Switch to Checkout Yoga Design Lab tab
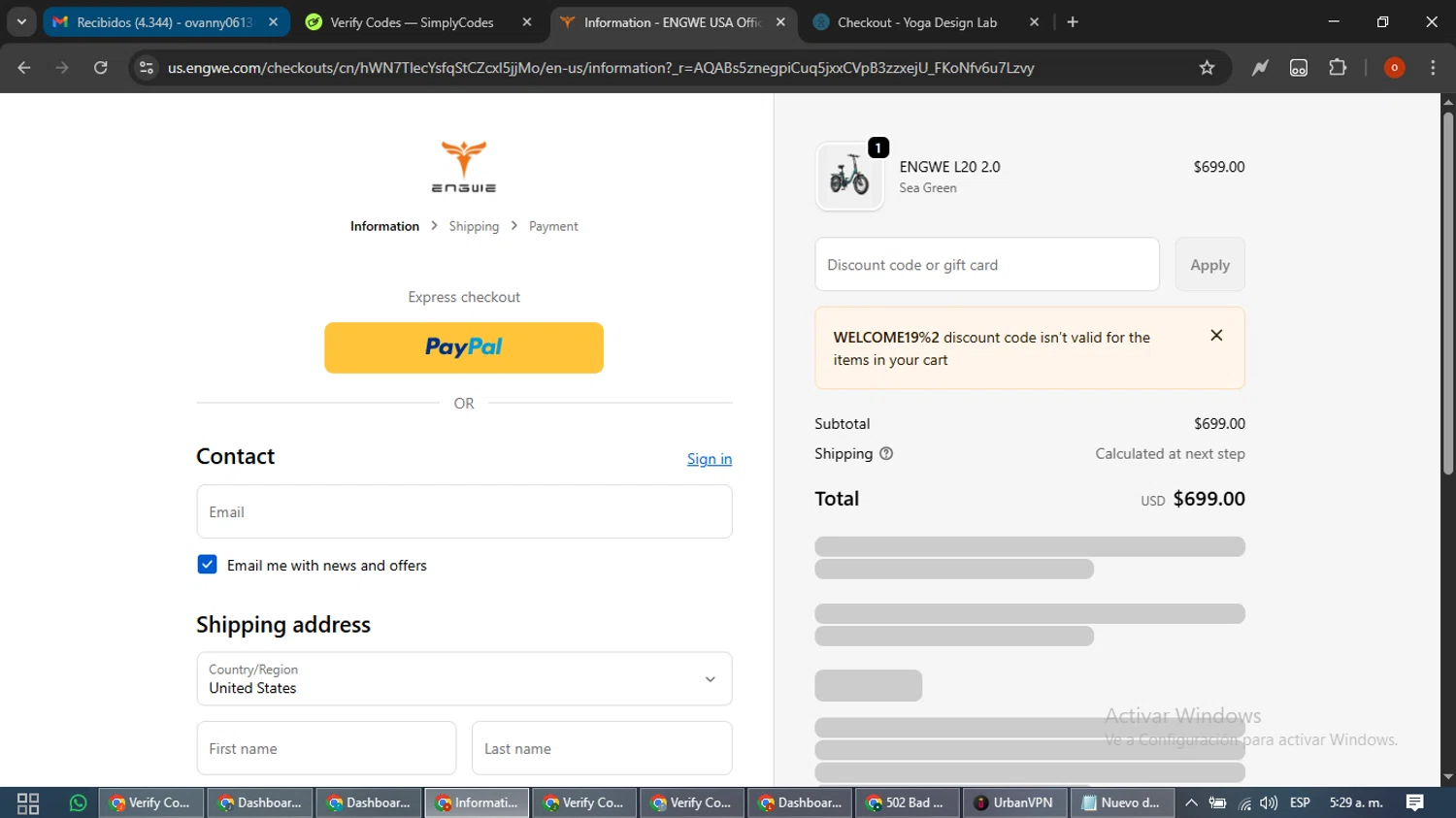Viewport: 1456px width, 818px height. point(916,22)
